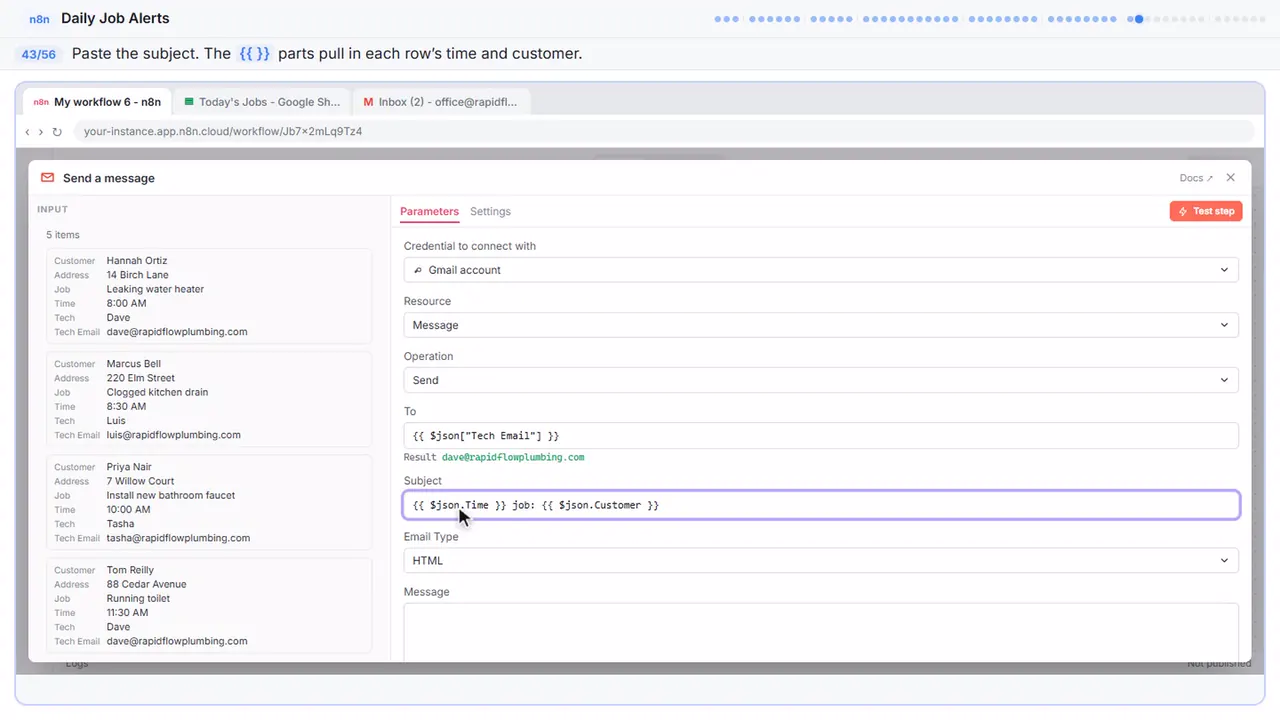The image size is (1280, 720).
Task: Click the 8:00 AM time value
Action: pyautogui.click(x=127, y=303)
